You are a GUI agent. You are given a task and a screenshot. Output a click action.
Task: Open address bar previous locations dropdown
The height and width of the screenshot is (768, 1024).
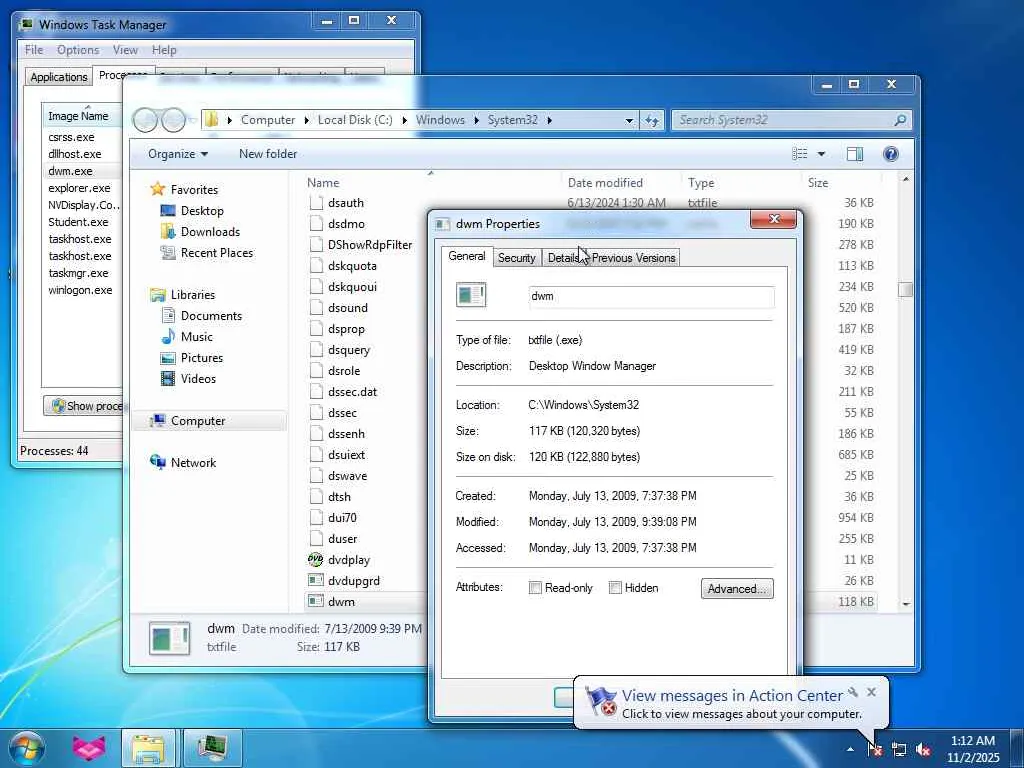click(x=629, y=120)
